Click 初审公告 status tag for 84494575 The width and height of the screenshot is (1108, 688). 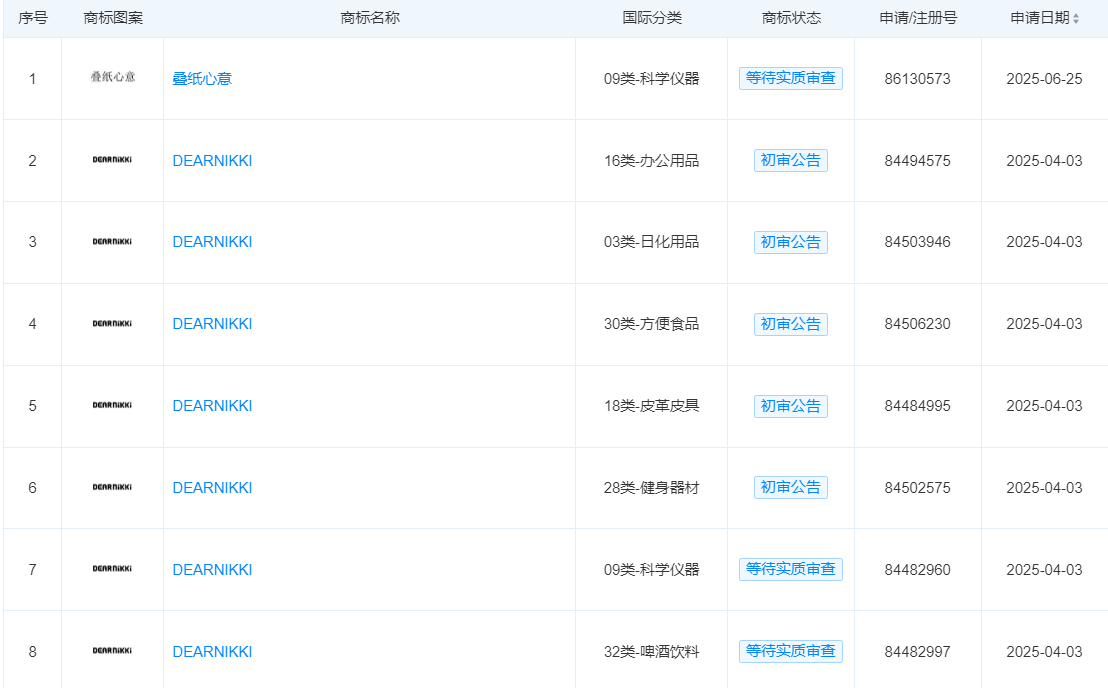tap(791, 160)
